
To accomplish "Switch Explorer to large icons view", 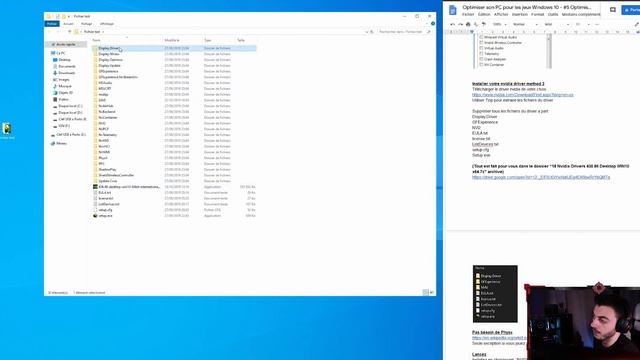I will tap(431, 292).
